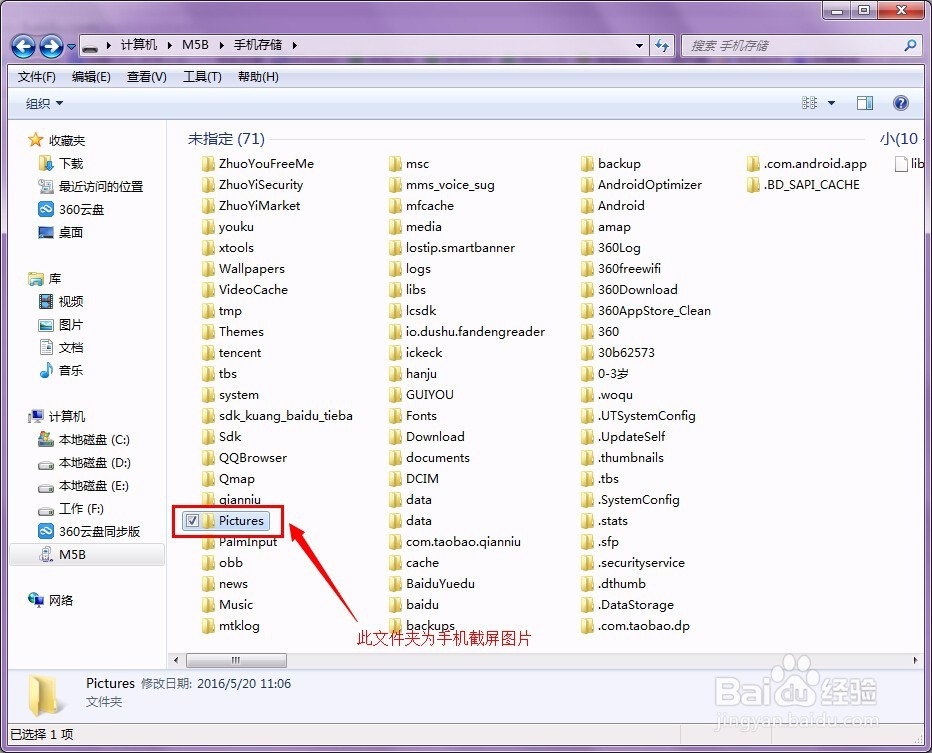932x753 pixels.
Task: Select the QQBrowser folder
Action: coord(244,458)
